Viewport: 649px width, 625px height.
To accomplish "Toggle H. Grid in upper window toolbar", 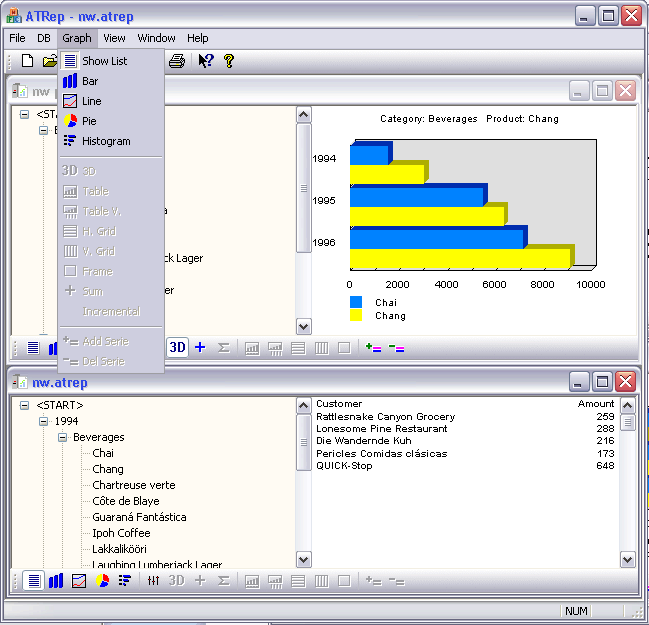I will 298,348.
